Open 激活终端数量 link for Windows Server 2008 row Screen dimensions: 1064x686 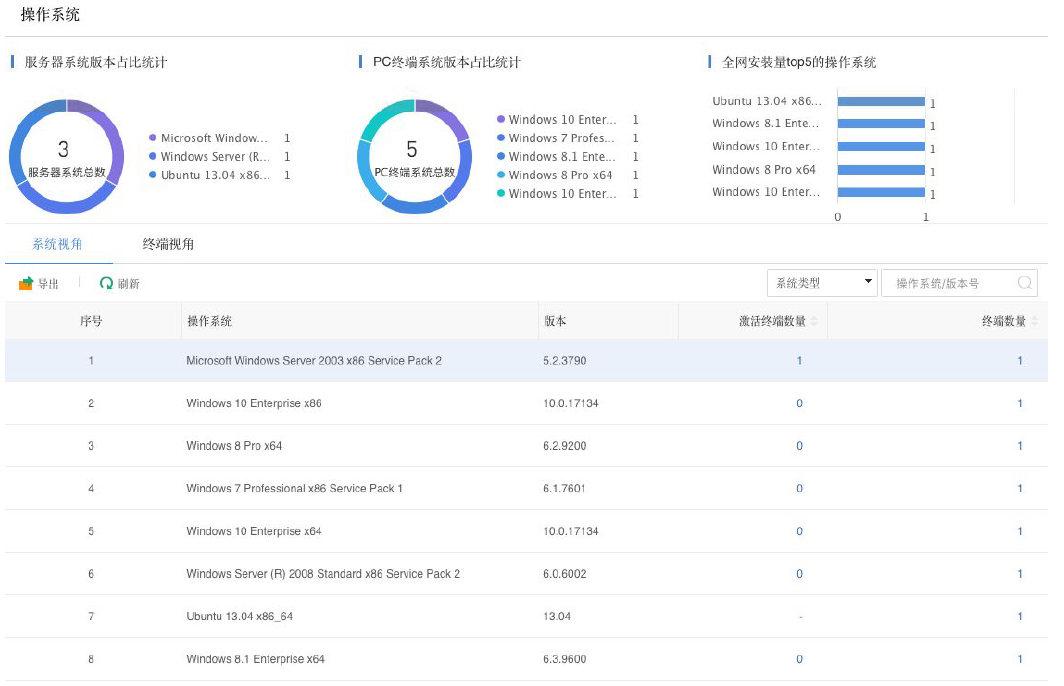tap(799, 574)
